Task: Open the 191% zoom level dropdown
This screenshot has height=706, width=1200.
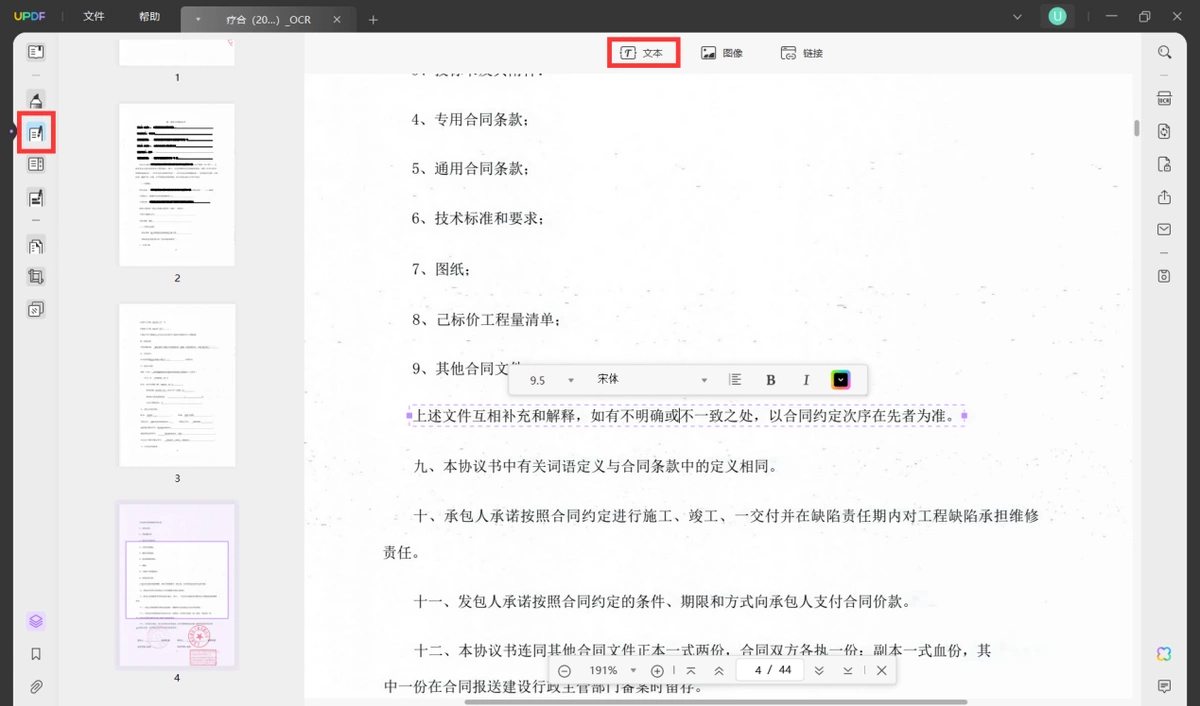Action: tap(612, 670)
